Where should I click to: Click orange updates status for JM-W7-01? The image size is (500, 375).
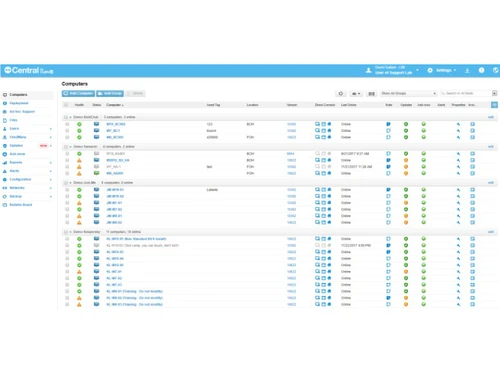click(x=406, y=203)
